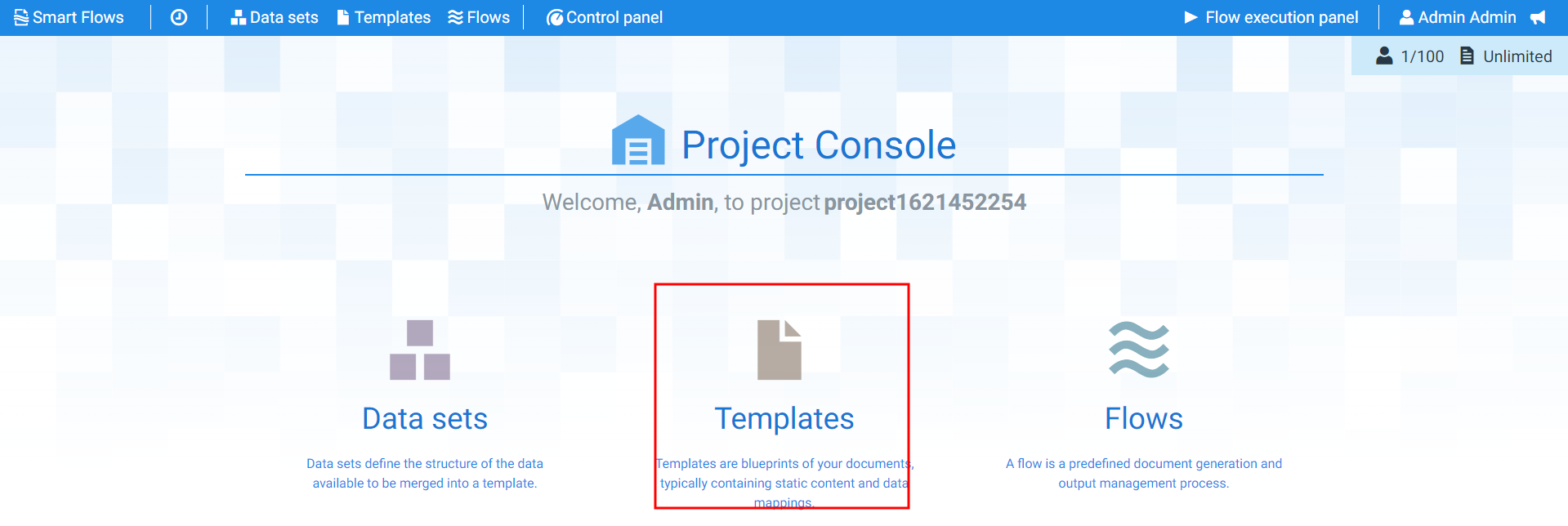Viewport: 1568px width, 526px height.
Task: Open the Flow execution panel
Action: (x=1271, y=17)
